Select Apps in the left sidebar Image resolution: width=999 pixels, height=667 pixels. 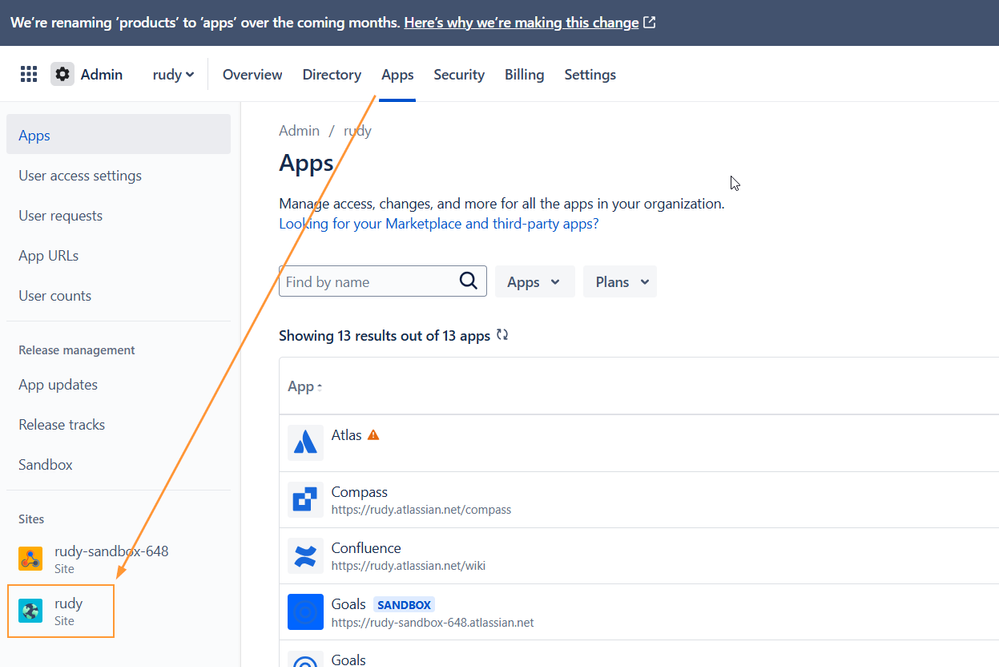pyautogui.click(x=119, y=134)
